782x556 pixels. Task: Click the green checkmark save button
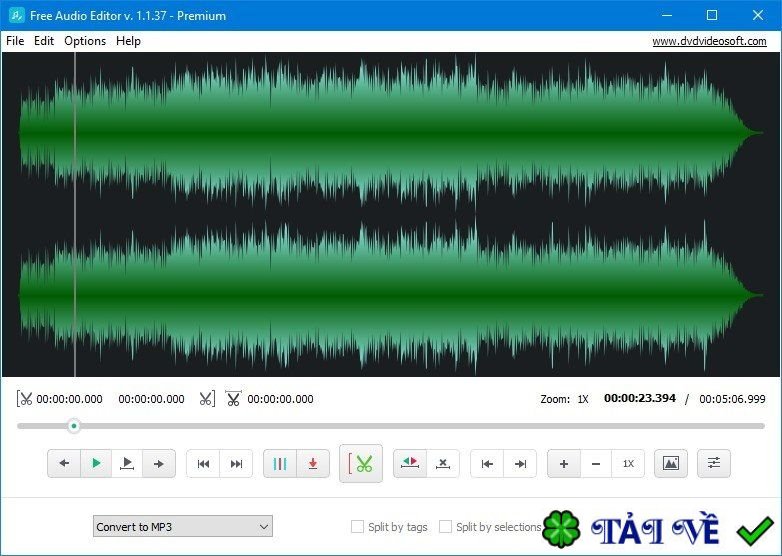click(756, 531)
